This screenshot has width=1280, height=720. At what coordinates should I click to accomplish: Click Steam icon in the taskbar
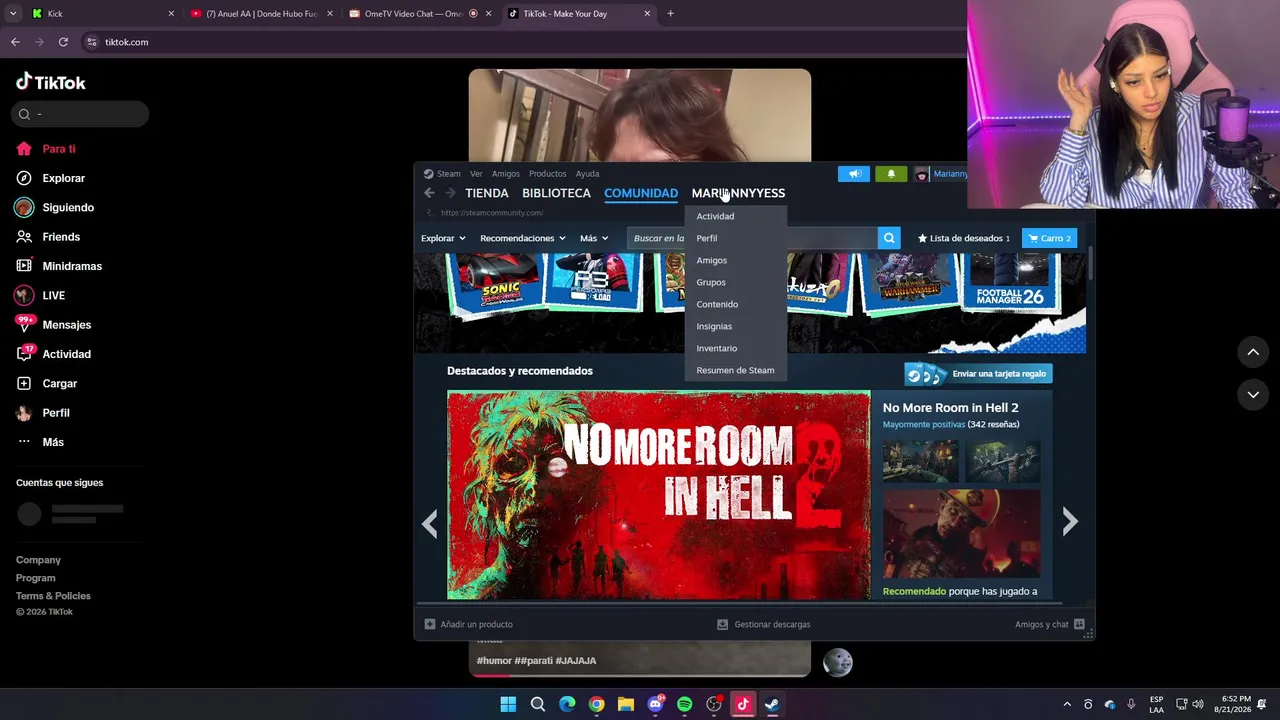(772, 704)
